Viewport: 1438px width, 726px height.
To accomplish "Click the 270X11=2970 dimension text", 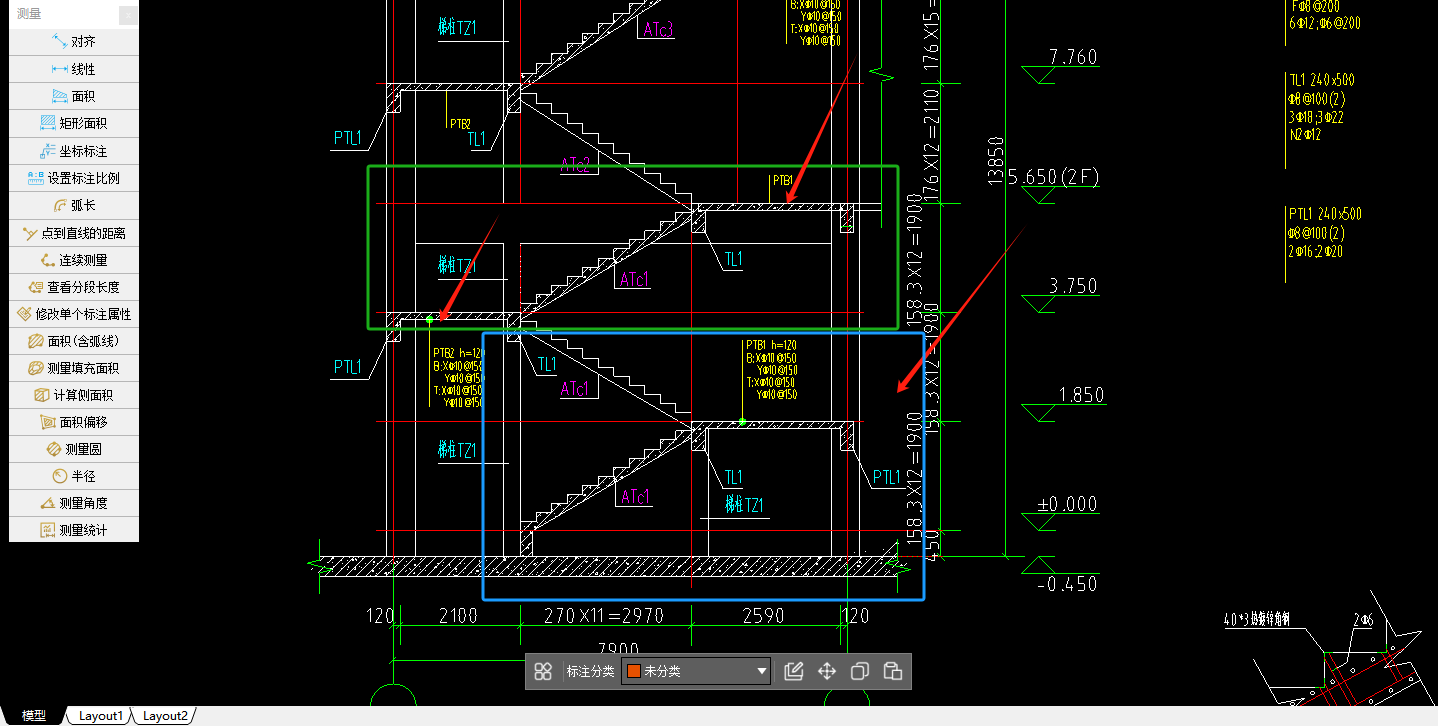I will [x=603, y=616].
